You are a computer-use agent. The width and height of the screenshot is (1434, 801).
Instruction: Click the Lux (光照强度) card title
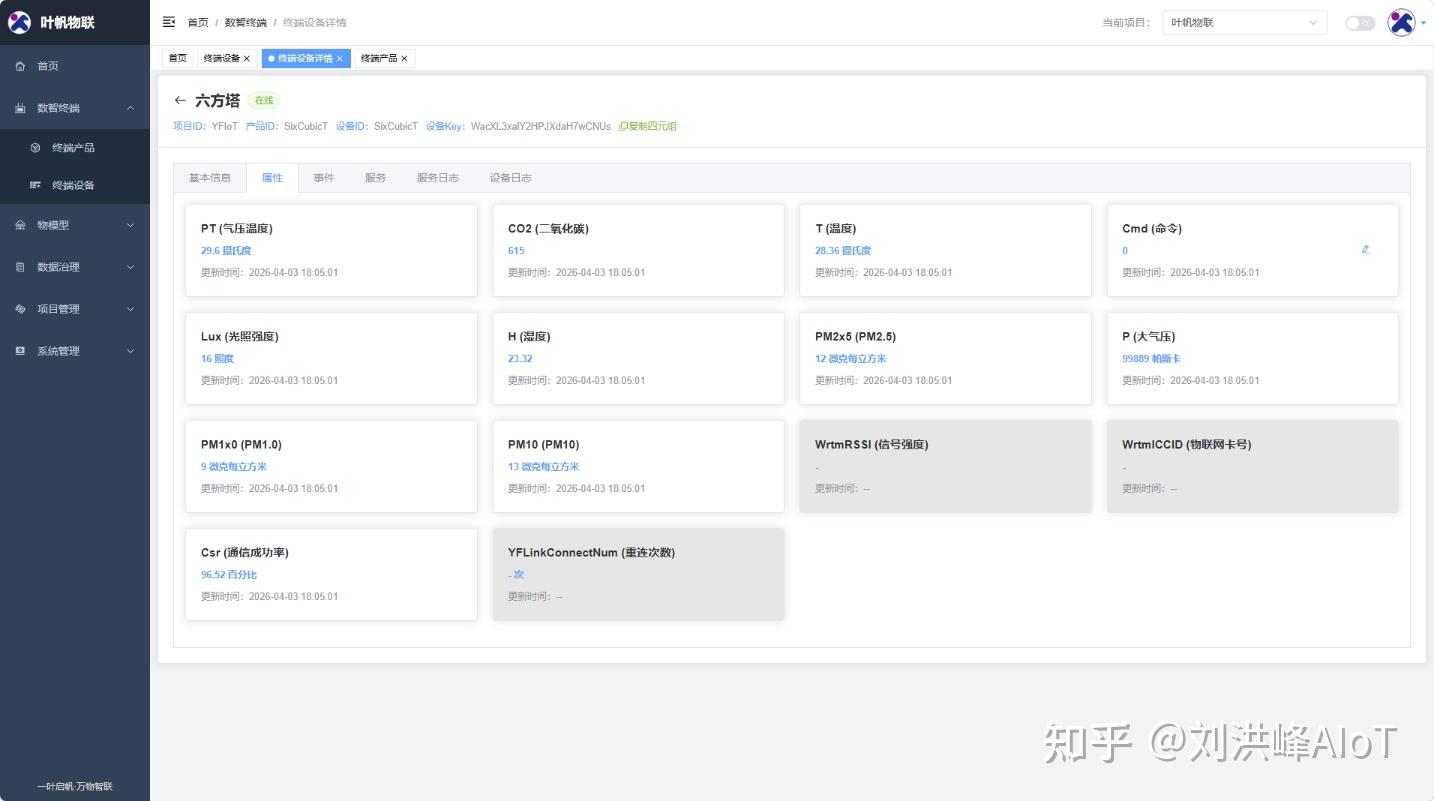coord(240,337)
